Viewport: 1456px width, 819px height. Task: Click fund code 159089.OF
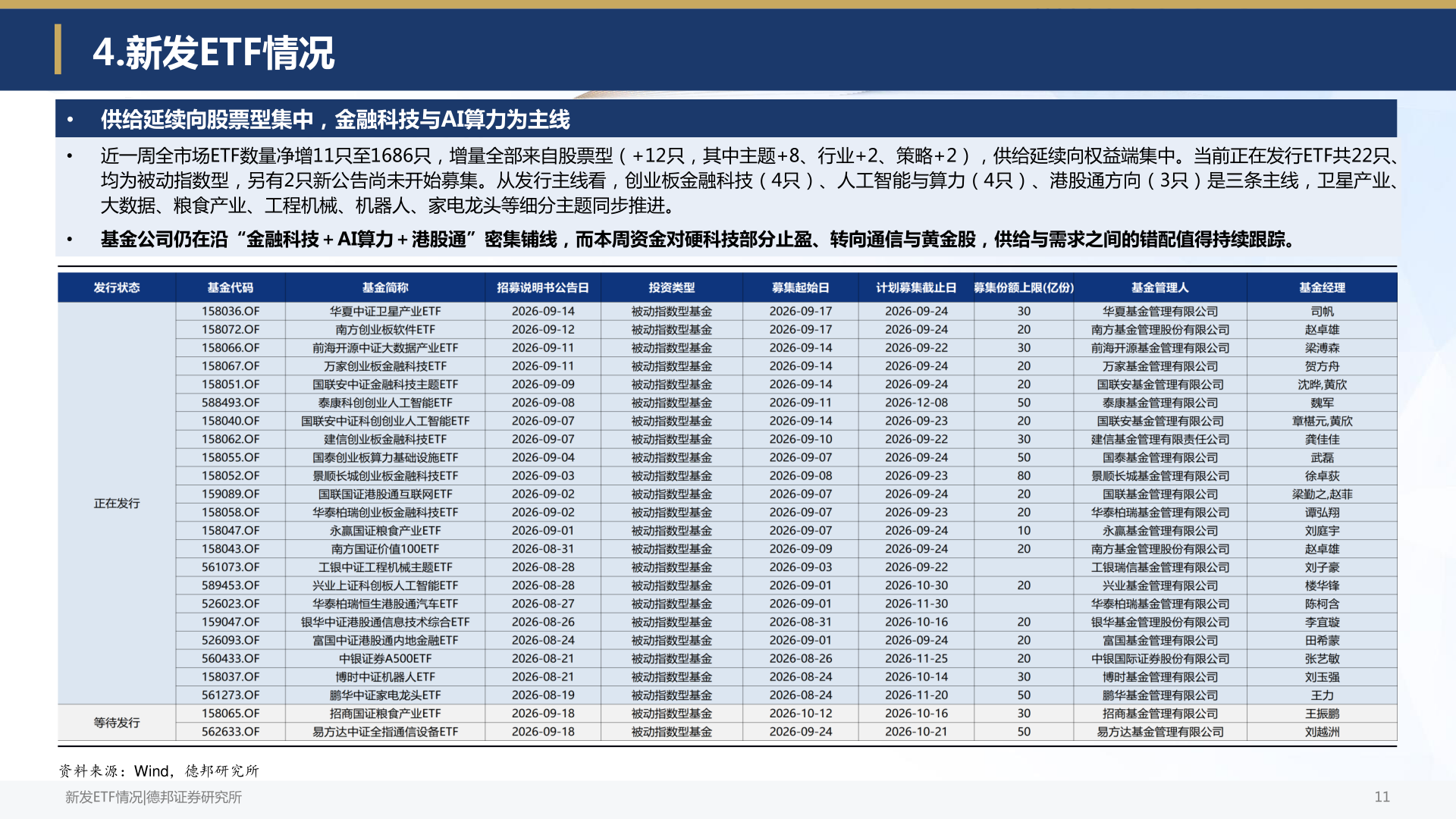231,494
